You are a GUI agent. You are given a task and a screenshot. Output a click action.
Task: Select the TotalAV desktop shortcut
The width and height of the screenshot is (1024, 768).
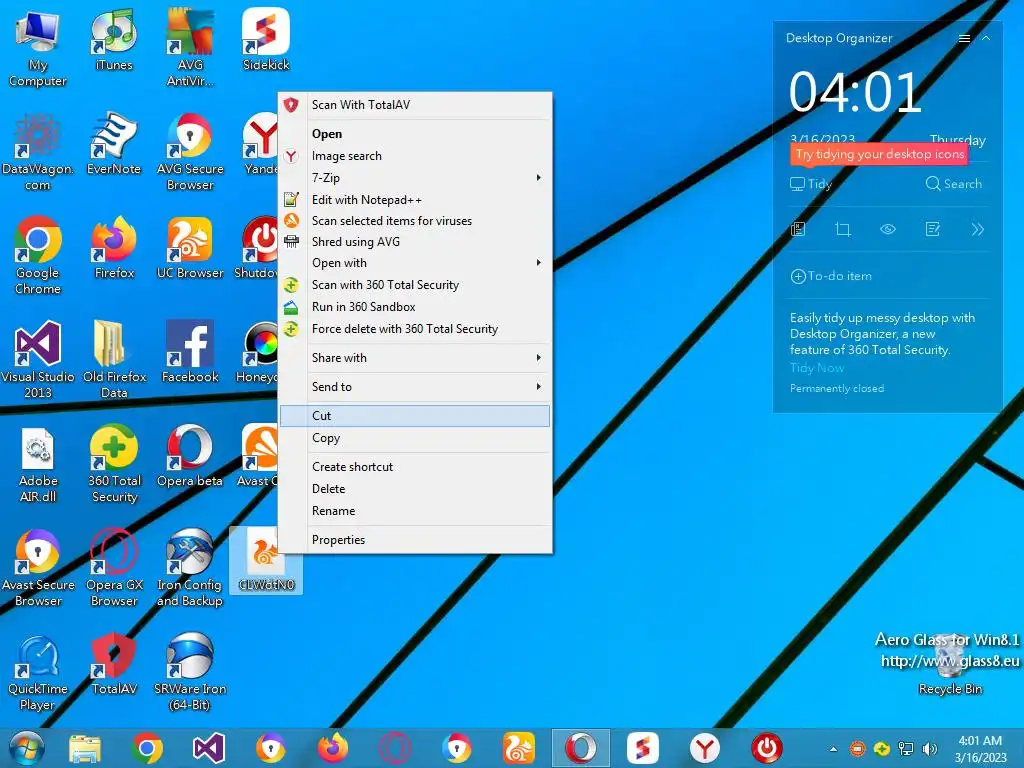[114, 664]
